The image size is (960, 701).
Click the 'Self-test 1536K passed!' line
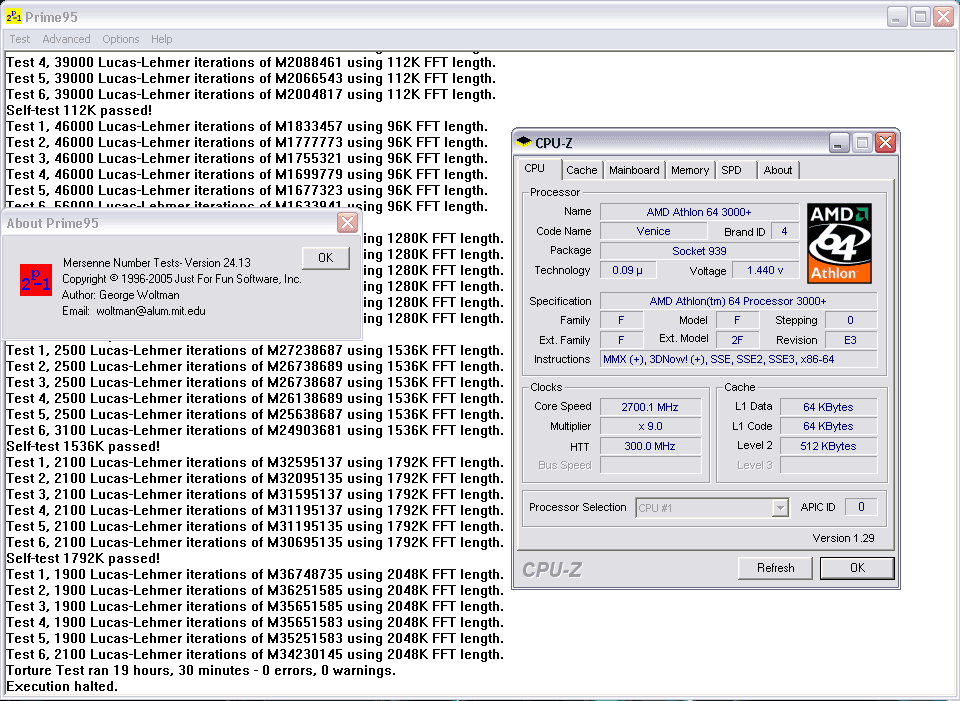tap(83, 446)
